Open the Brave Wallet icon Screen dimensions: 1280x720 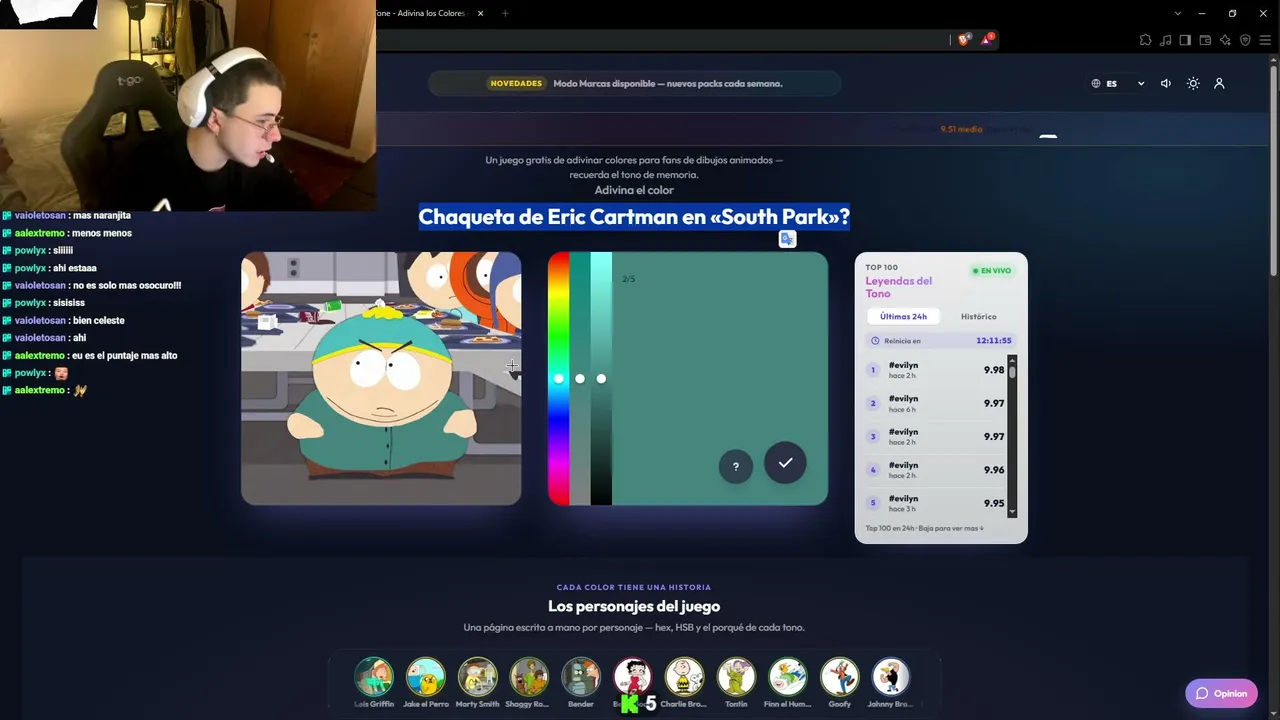coord(1205,40)
